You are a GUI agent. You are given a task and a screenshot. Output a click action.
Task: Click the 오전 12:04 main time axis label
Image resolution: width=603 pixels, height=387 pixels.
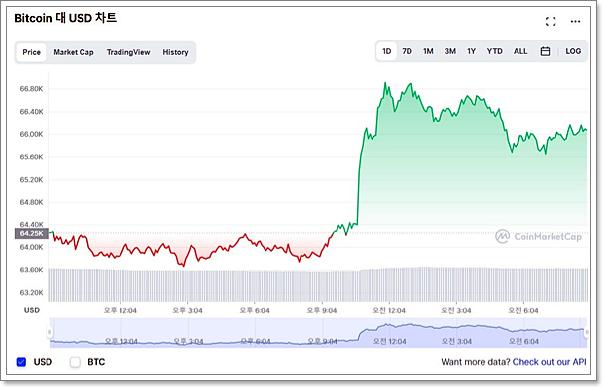pos(389,310)
